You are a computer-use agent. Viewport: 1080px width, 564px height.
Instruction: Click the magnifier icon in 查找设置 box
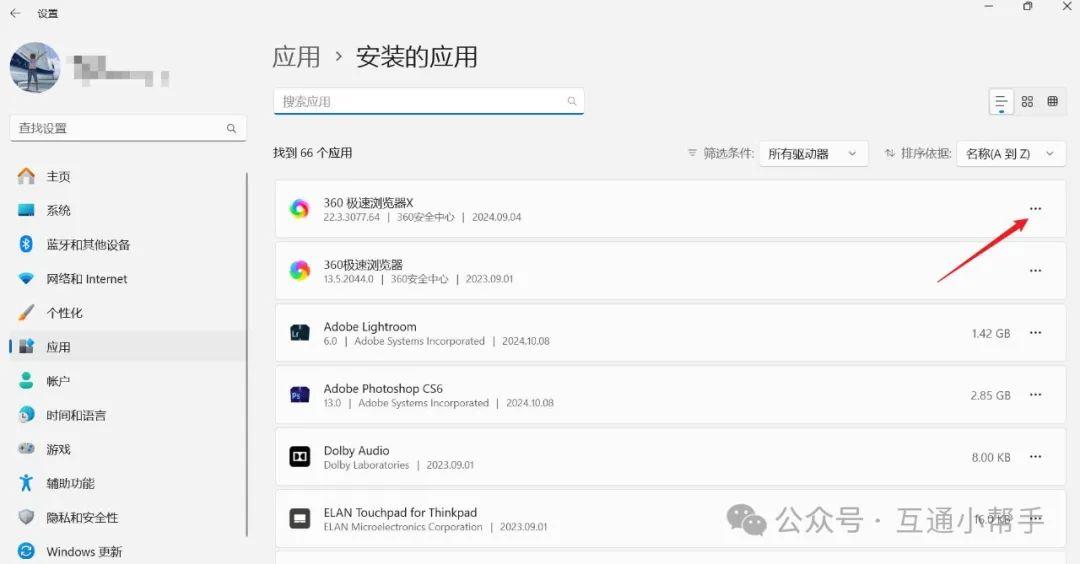tap(231, 128)
